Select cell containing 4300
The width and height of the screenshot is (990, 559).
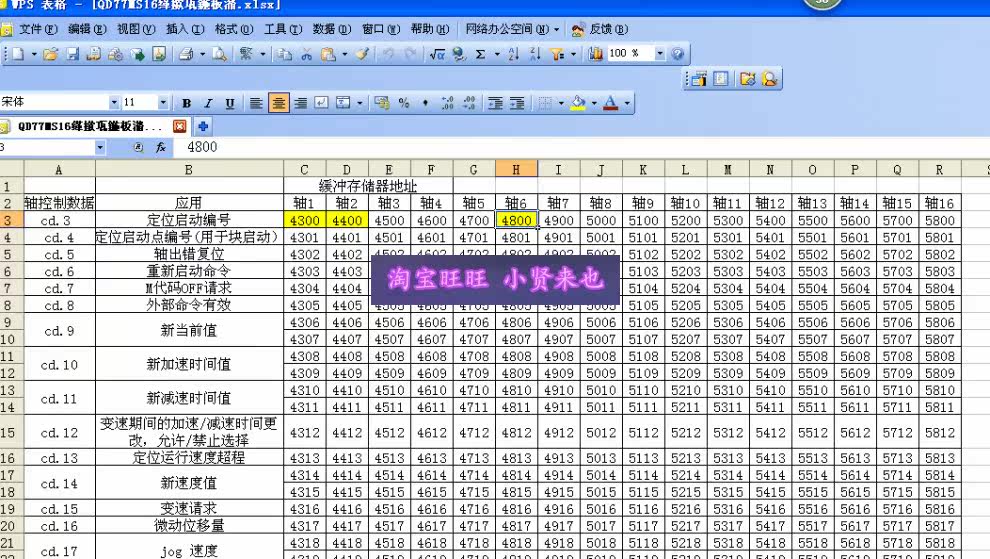pos(305,220)
